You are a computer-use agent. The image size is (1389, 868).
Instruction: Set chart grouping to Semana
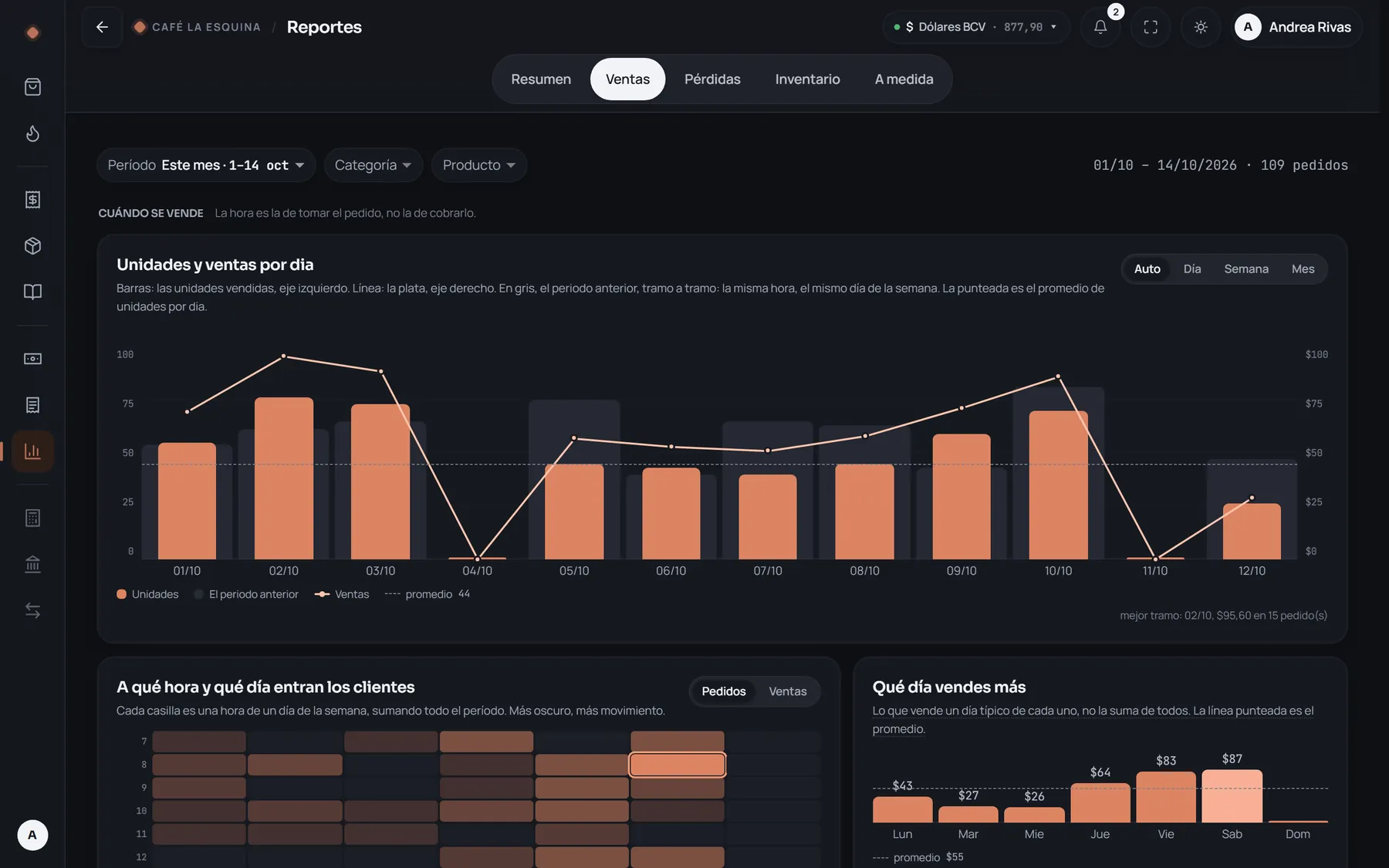coord(1246,269)
